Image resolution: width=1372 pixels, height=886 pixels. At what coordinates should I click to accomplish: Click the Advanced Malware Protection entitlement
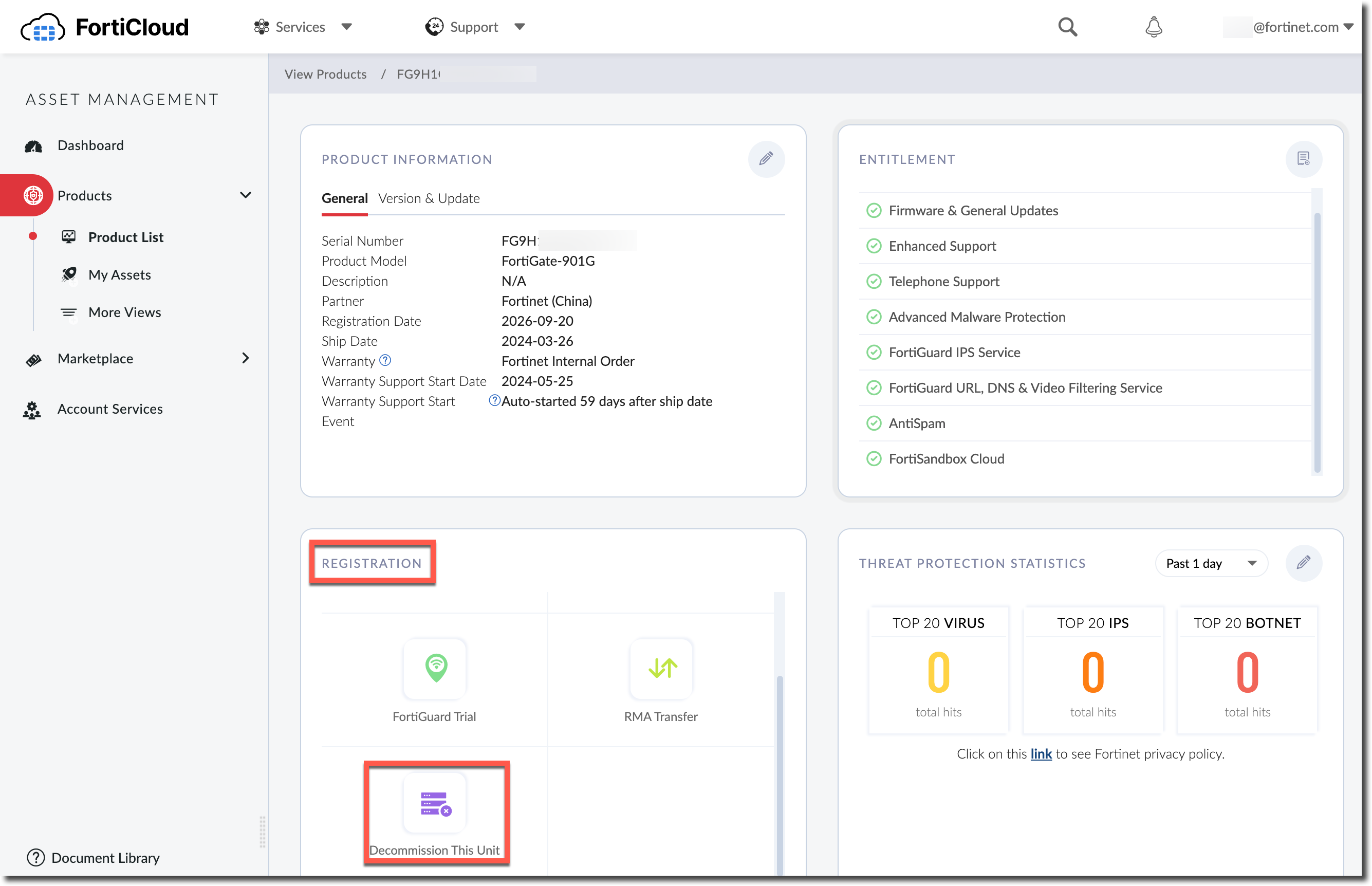1084,317
